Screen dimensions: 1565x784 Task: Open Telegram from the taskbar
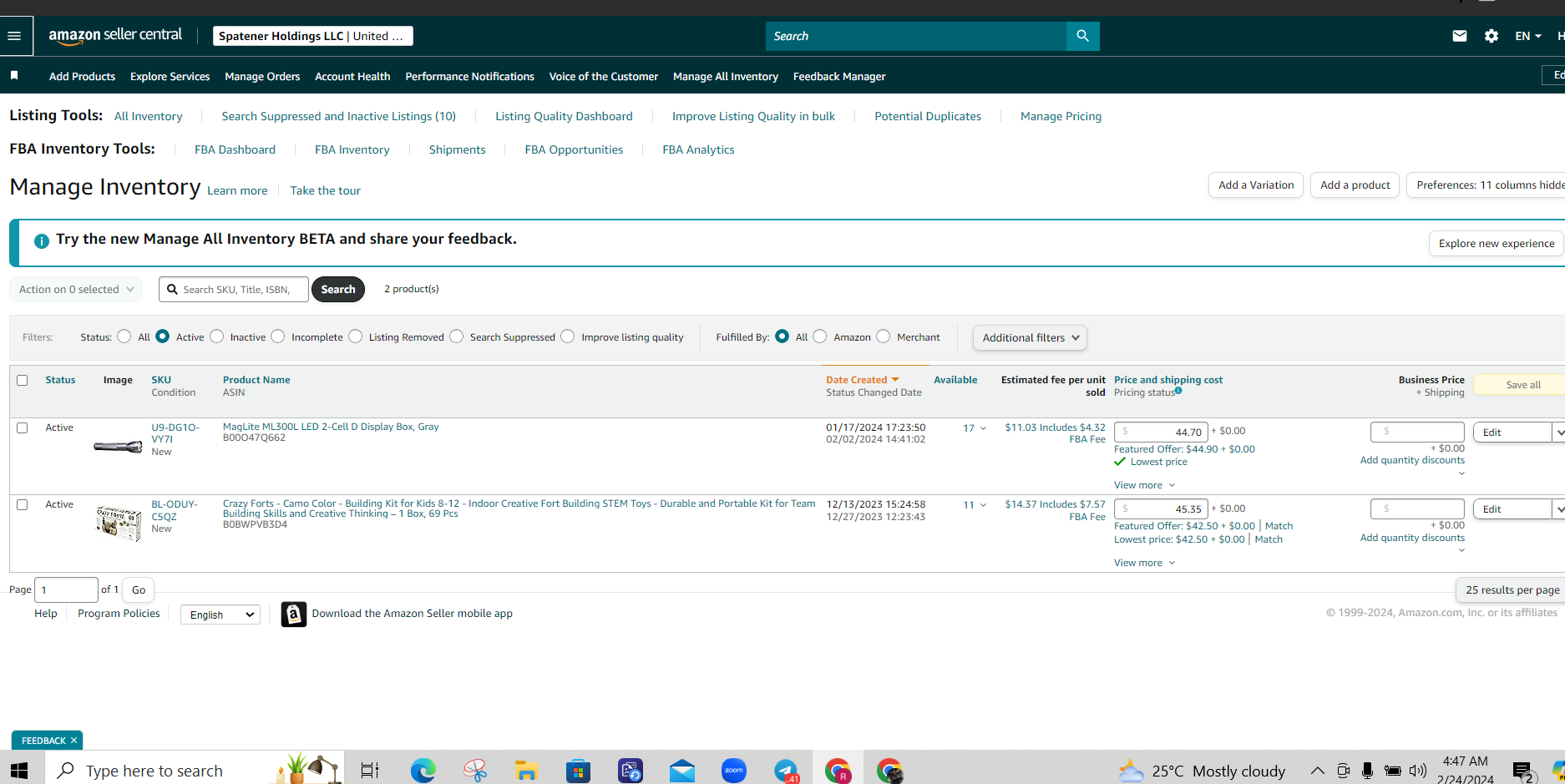coord(786,770)
